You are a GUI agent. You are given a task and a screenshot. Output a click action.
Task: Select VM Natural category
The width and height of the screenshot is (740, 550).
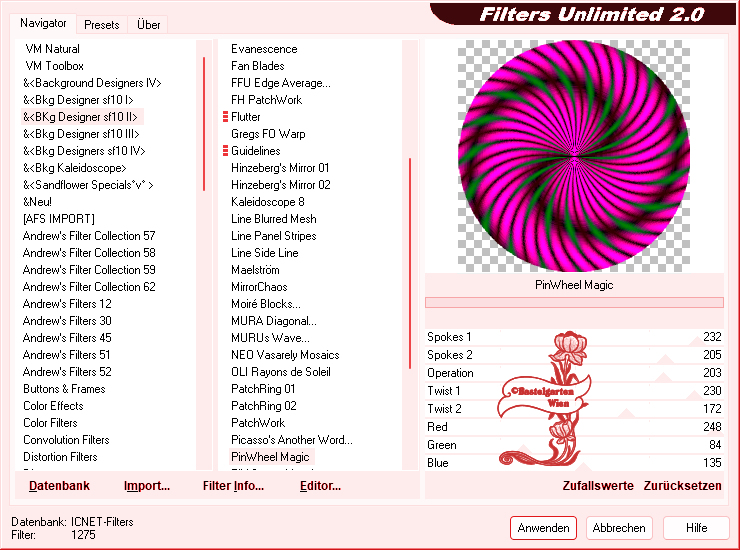52,49
